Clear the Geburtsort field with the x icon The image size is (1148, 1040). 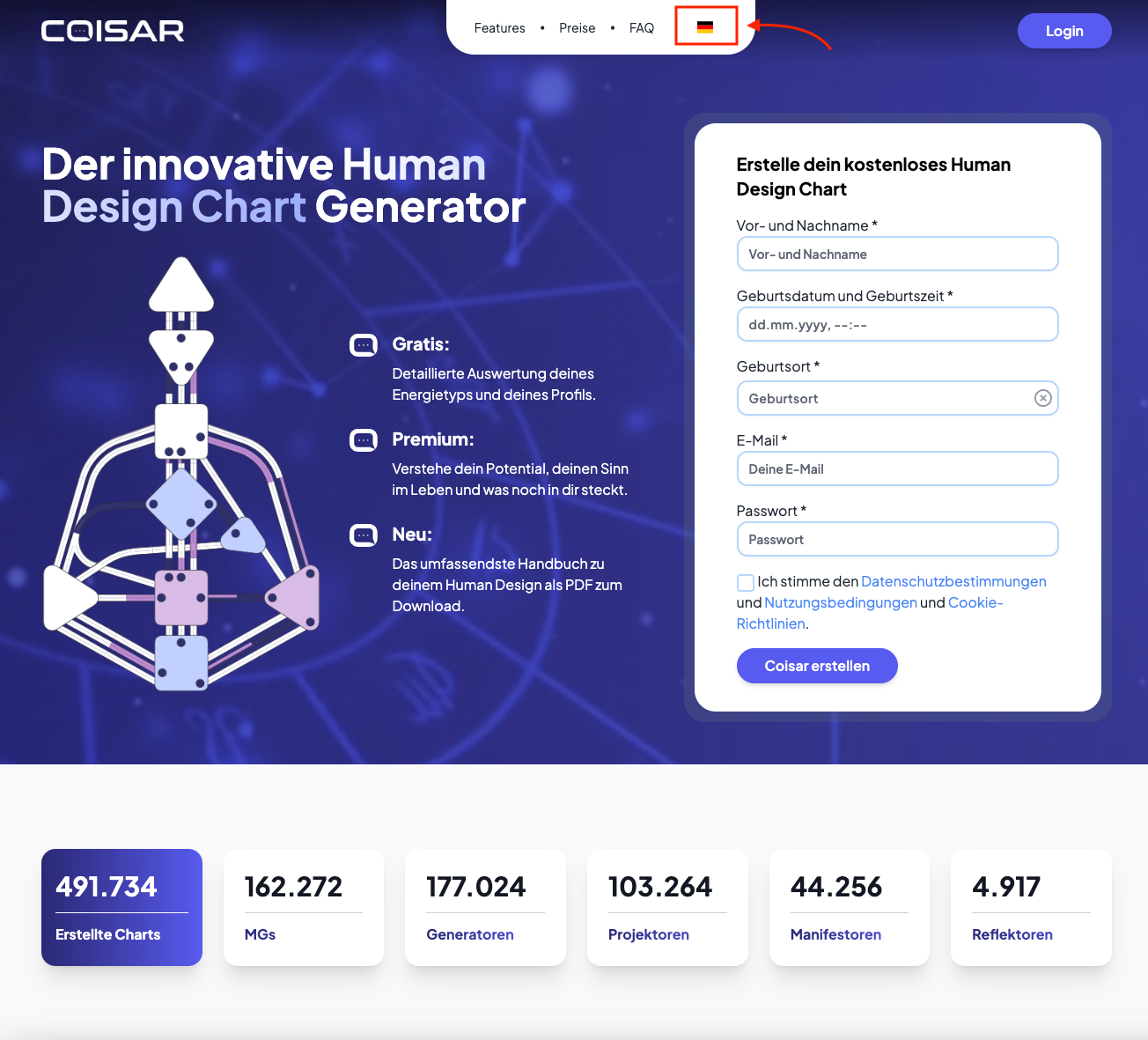tap(1042, 398)
